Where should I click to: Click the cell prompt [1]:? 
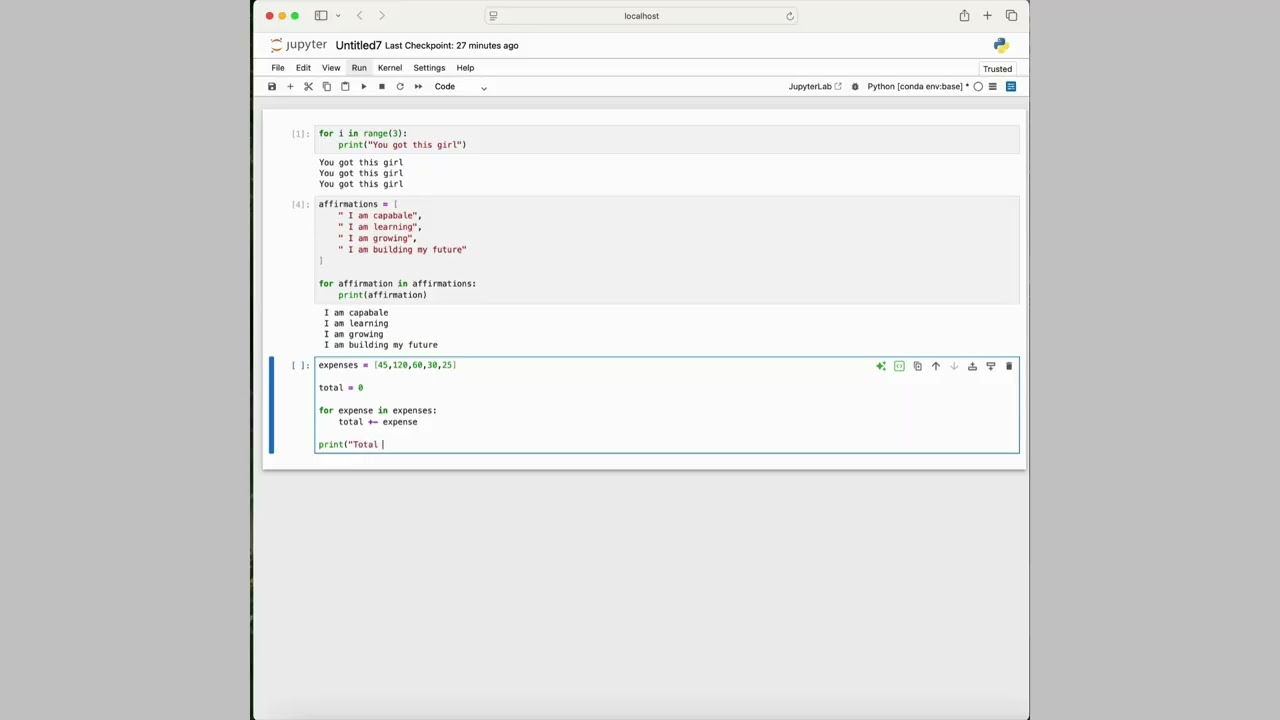300,134
